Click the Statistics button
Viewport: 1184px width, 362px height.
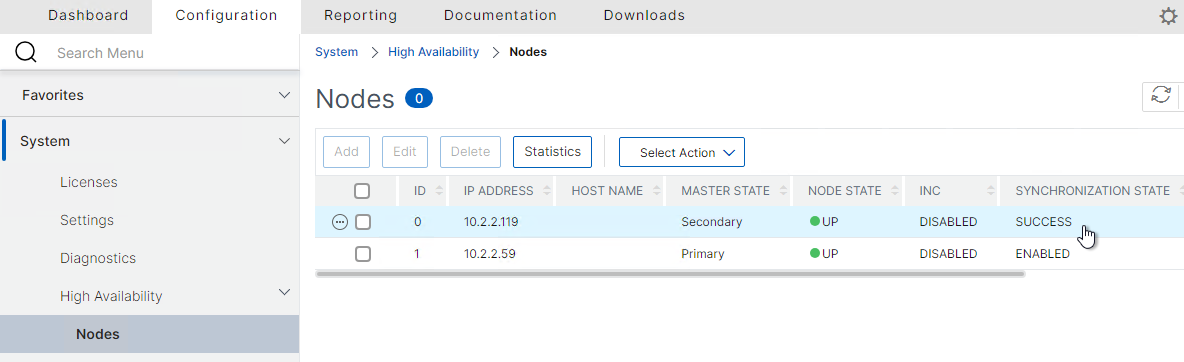[553, 151]
